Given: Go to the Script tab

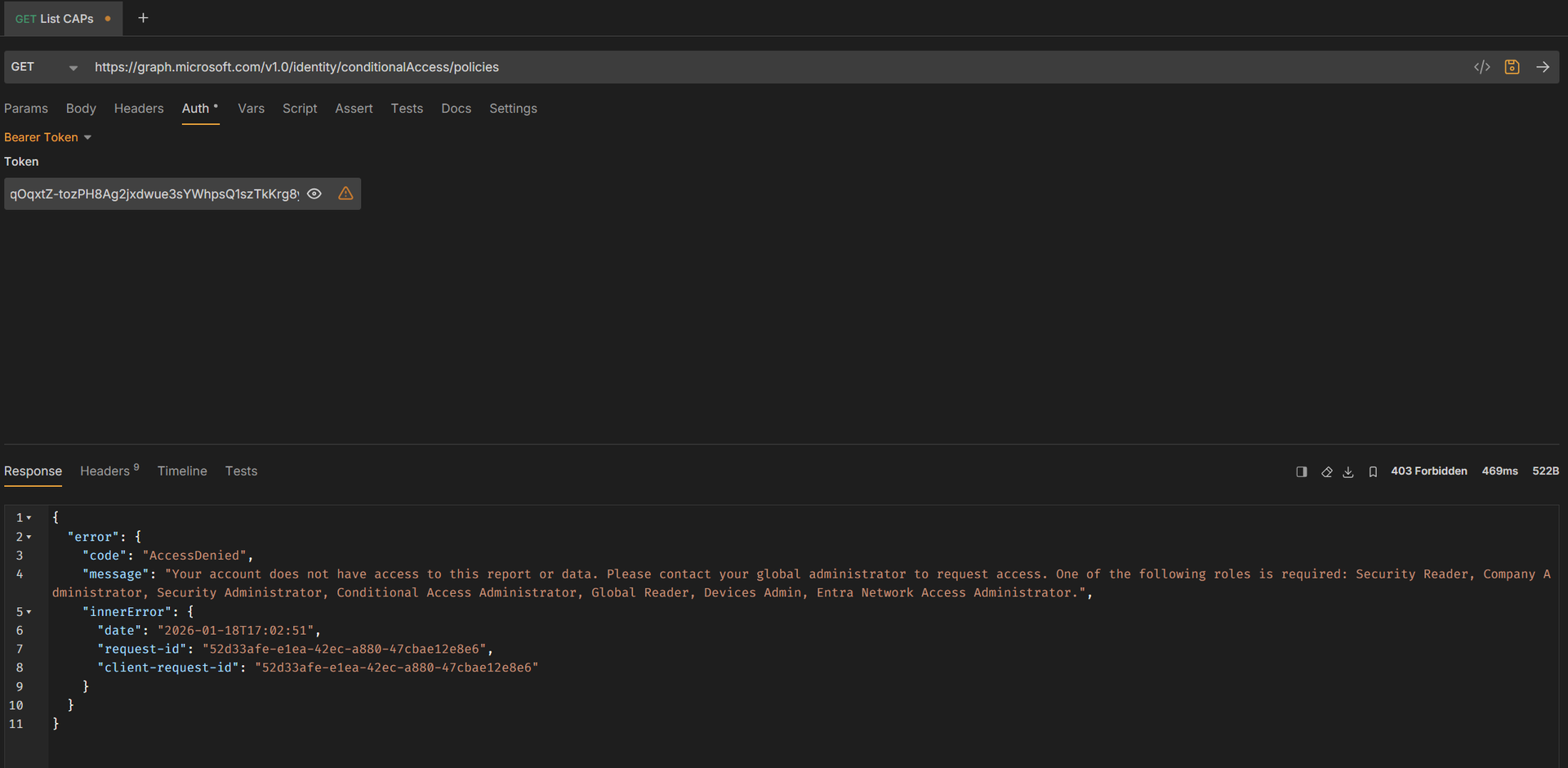Looking at the screenshot, I should (x=300, y=109).
